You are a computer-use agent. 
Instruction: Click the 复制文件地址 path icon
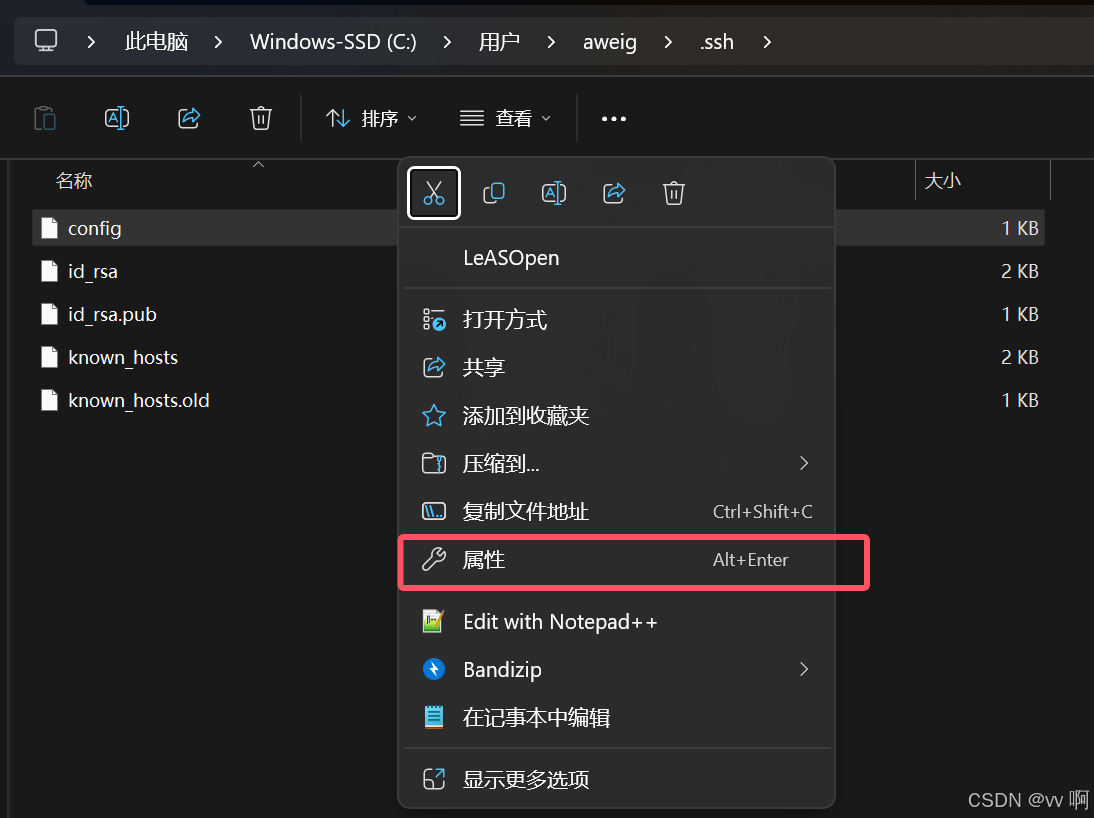pyautogui.click(x=434, y=512)
